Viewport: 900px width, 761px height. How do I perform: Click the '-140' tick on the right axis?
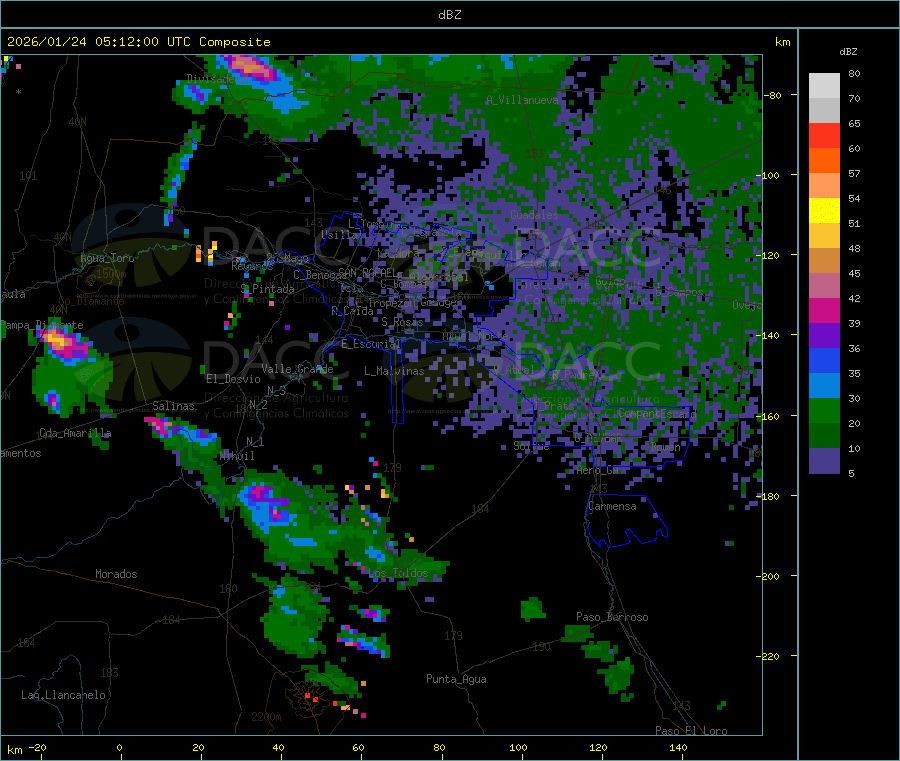tap(769, 335)
